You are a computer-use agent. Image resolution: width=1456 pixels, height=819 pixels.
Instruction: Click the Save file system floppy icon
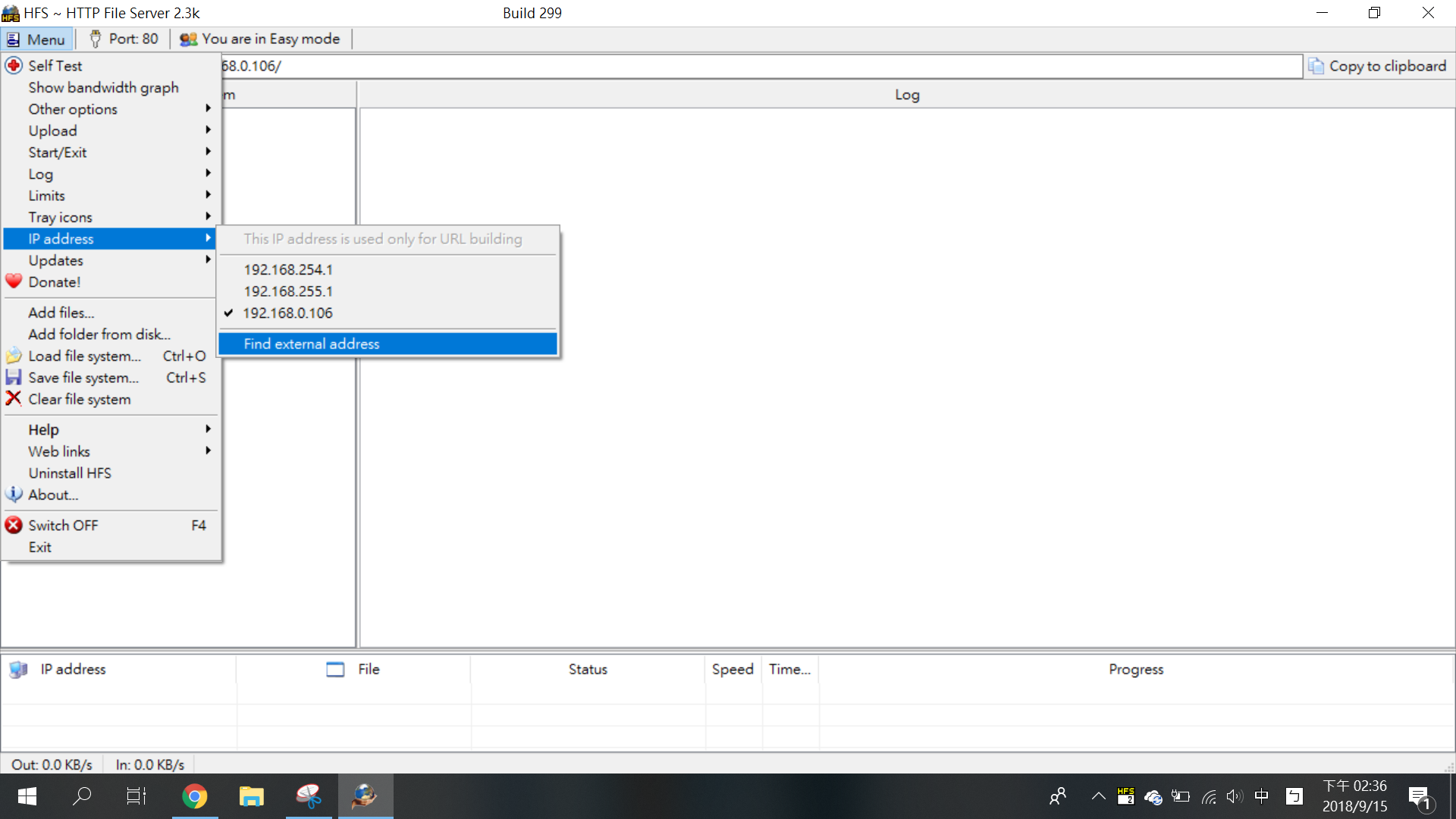[x=14, y=377]
